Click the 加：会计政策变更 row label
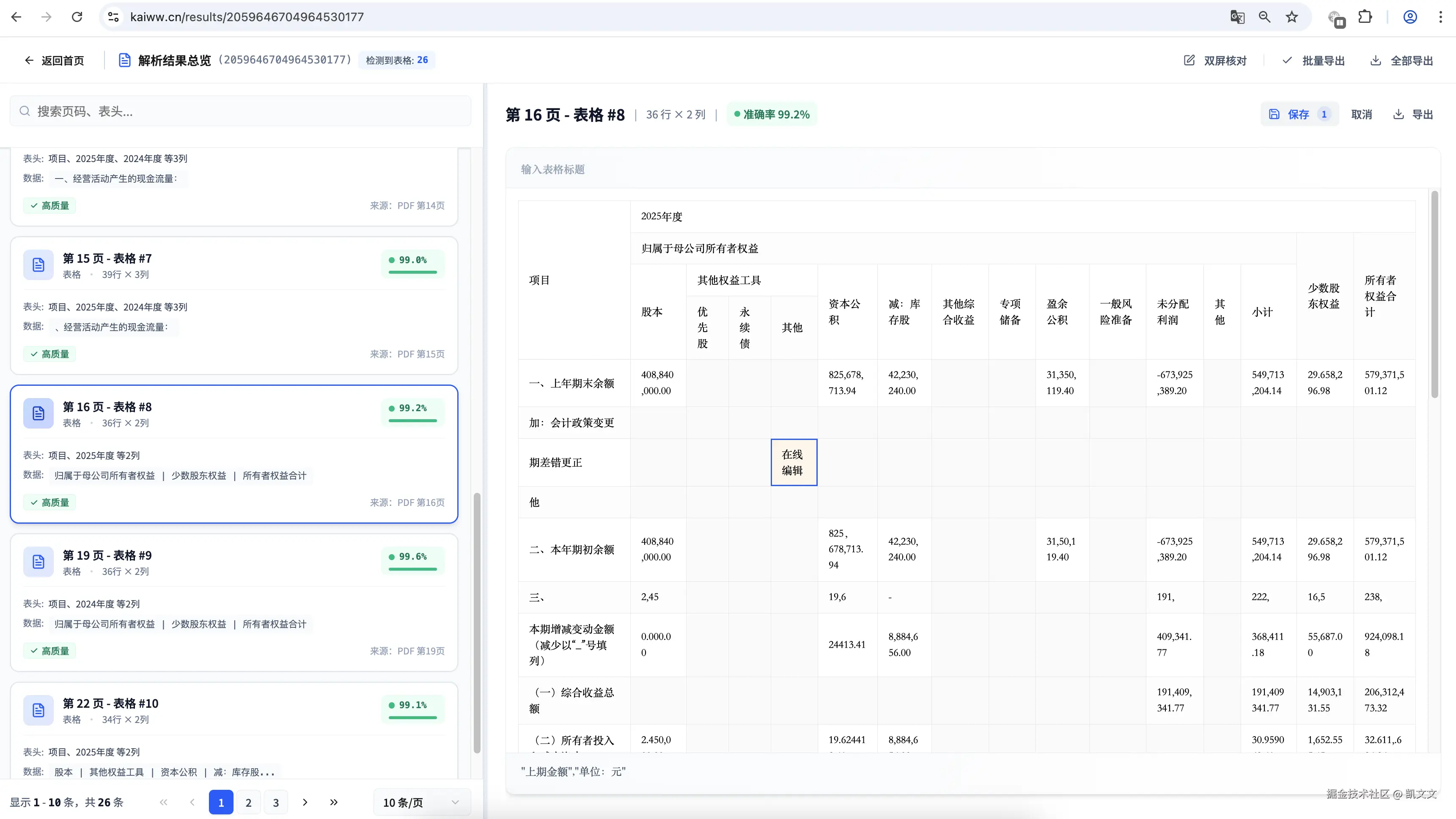The image size is (1456, 819). pyautogui.click(x=571, y=423)
